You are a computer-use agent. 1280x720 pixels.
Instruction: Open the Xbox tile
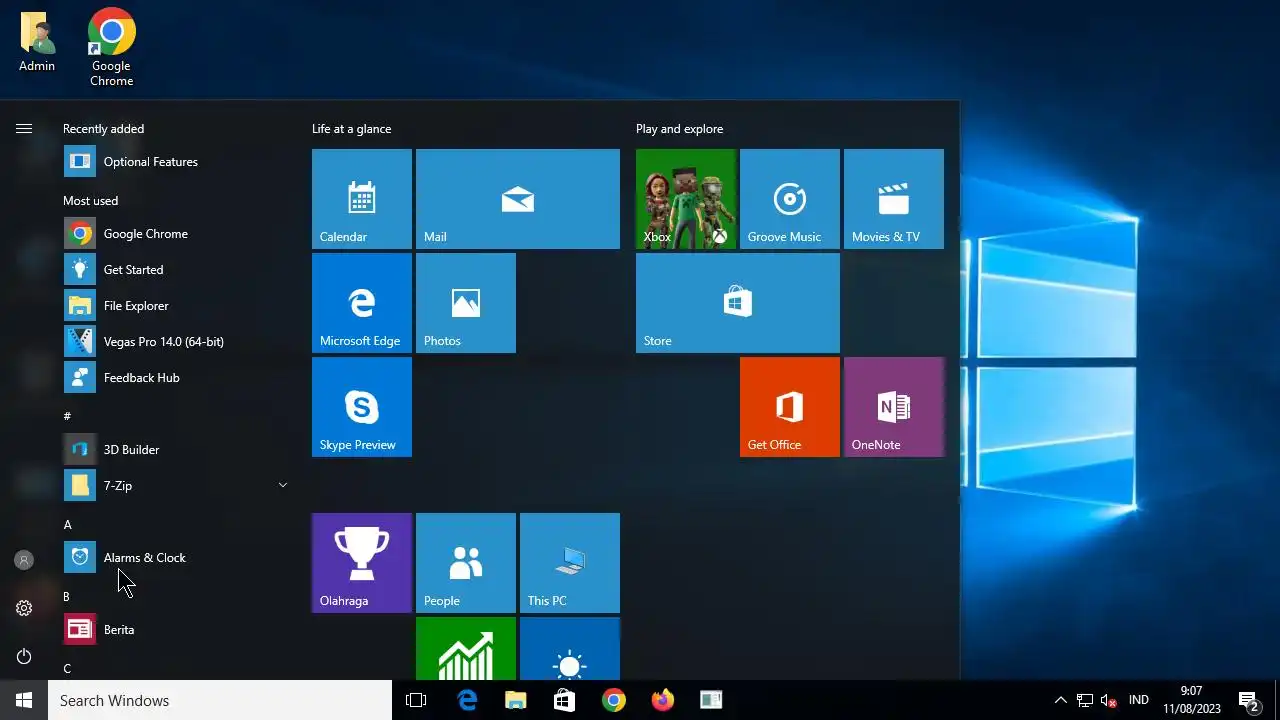point(686,199)
